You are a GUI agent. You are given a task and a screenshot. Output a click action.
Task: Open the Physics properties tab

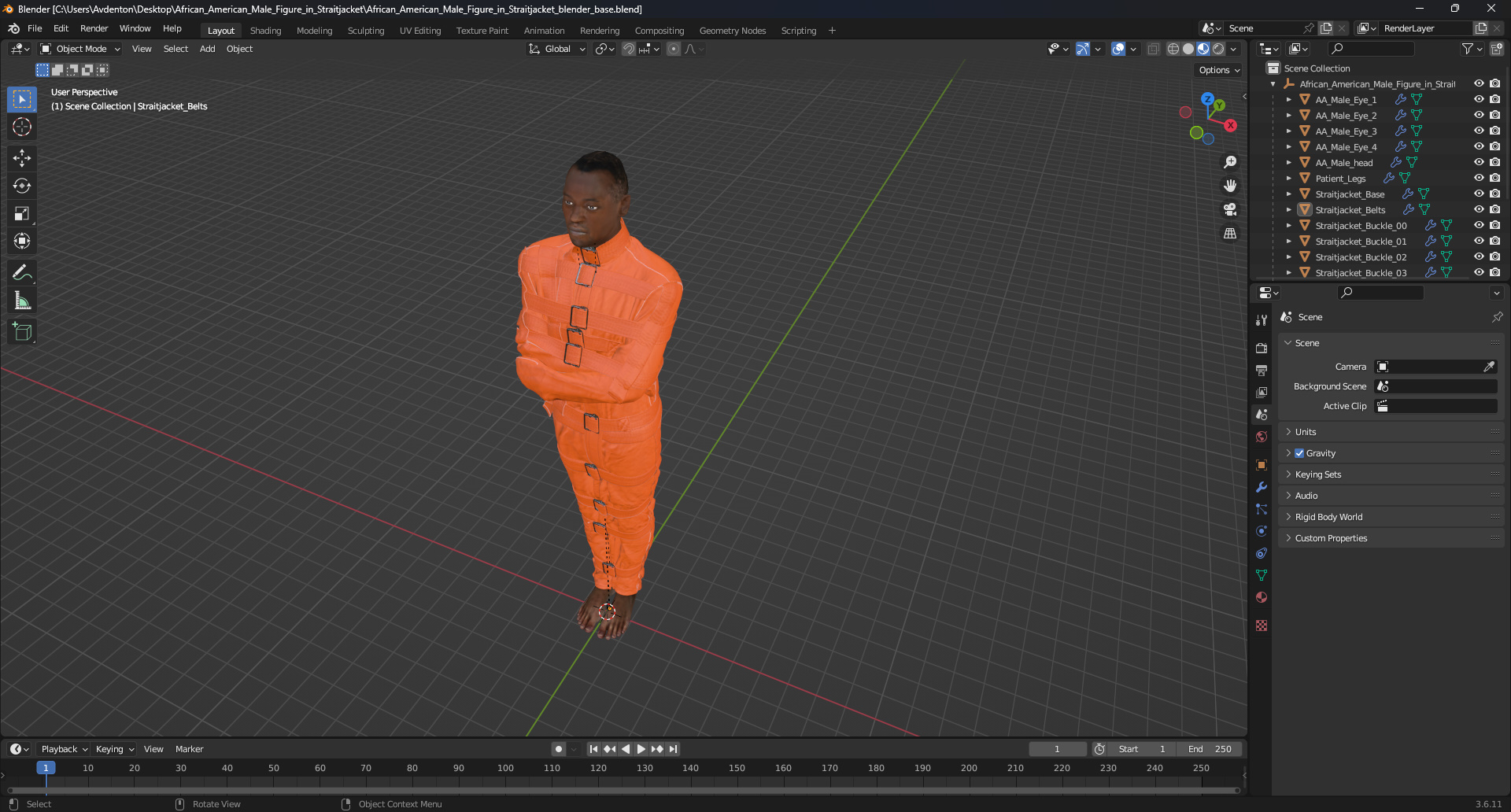(1262, 531)
